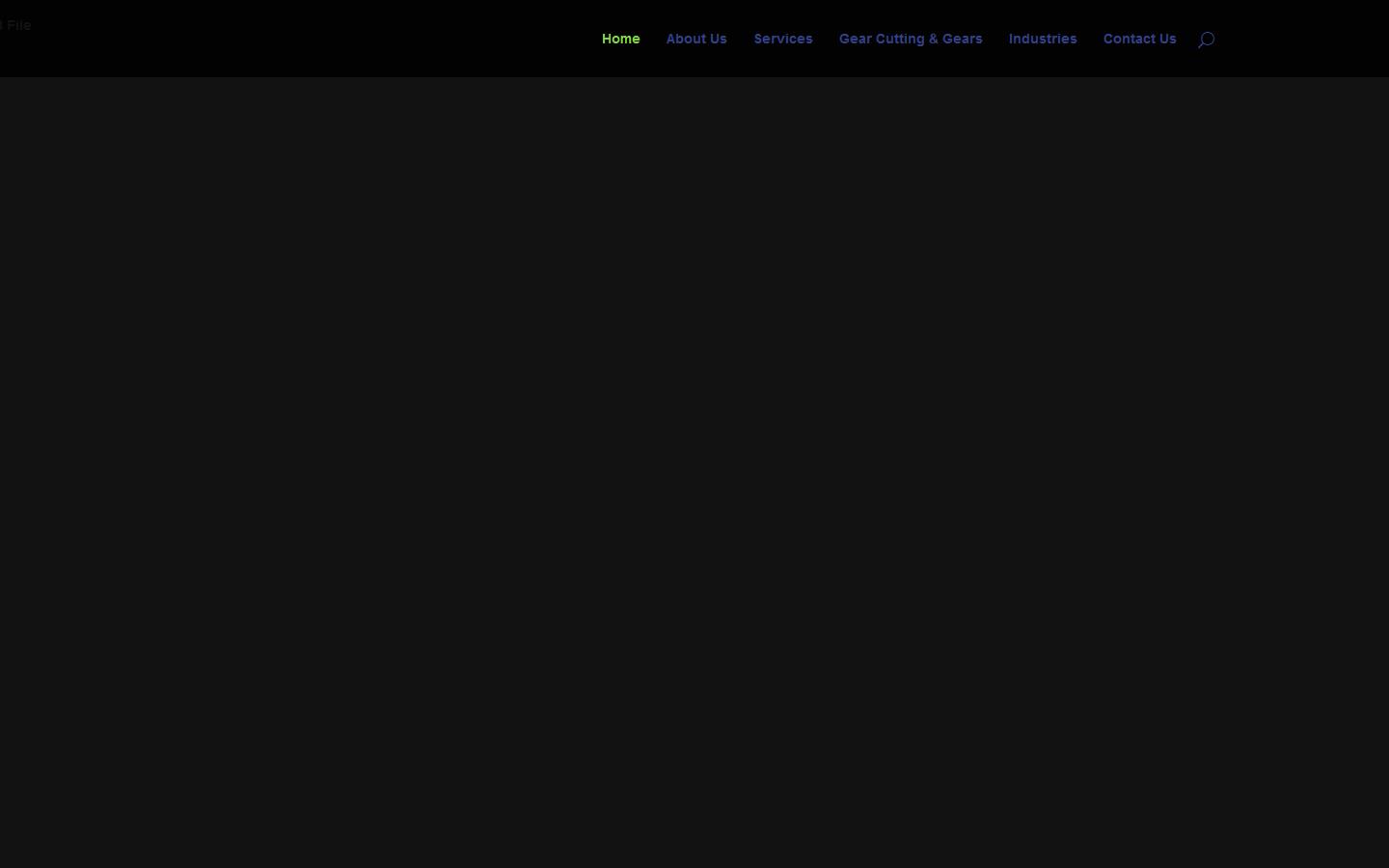Expand the Services navigation entry
This screenshot has height=868, width=1389.
[x=783, y=39]
